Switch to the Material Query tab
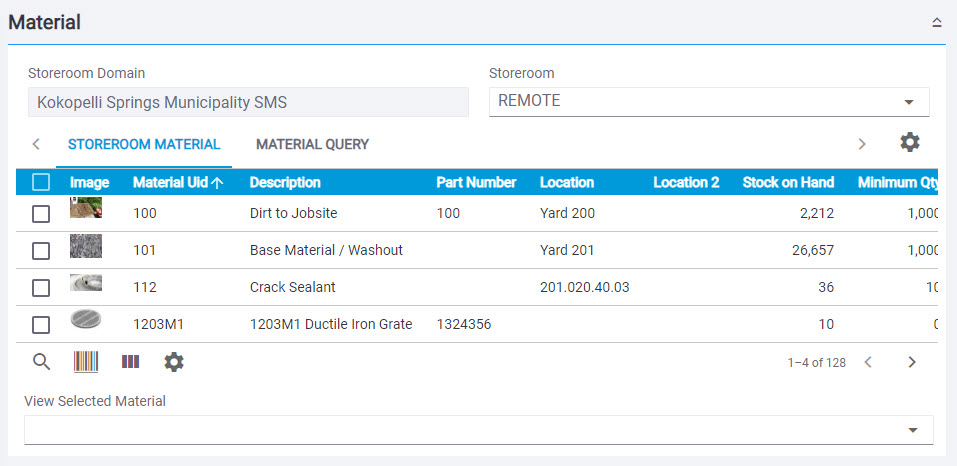 312,144
